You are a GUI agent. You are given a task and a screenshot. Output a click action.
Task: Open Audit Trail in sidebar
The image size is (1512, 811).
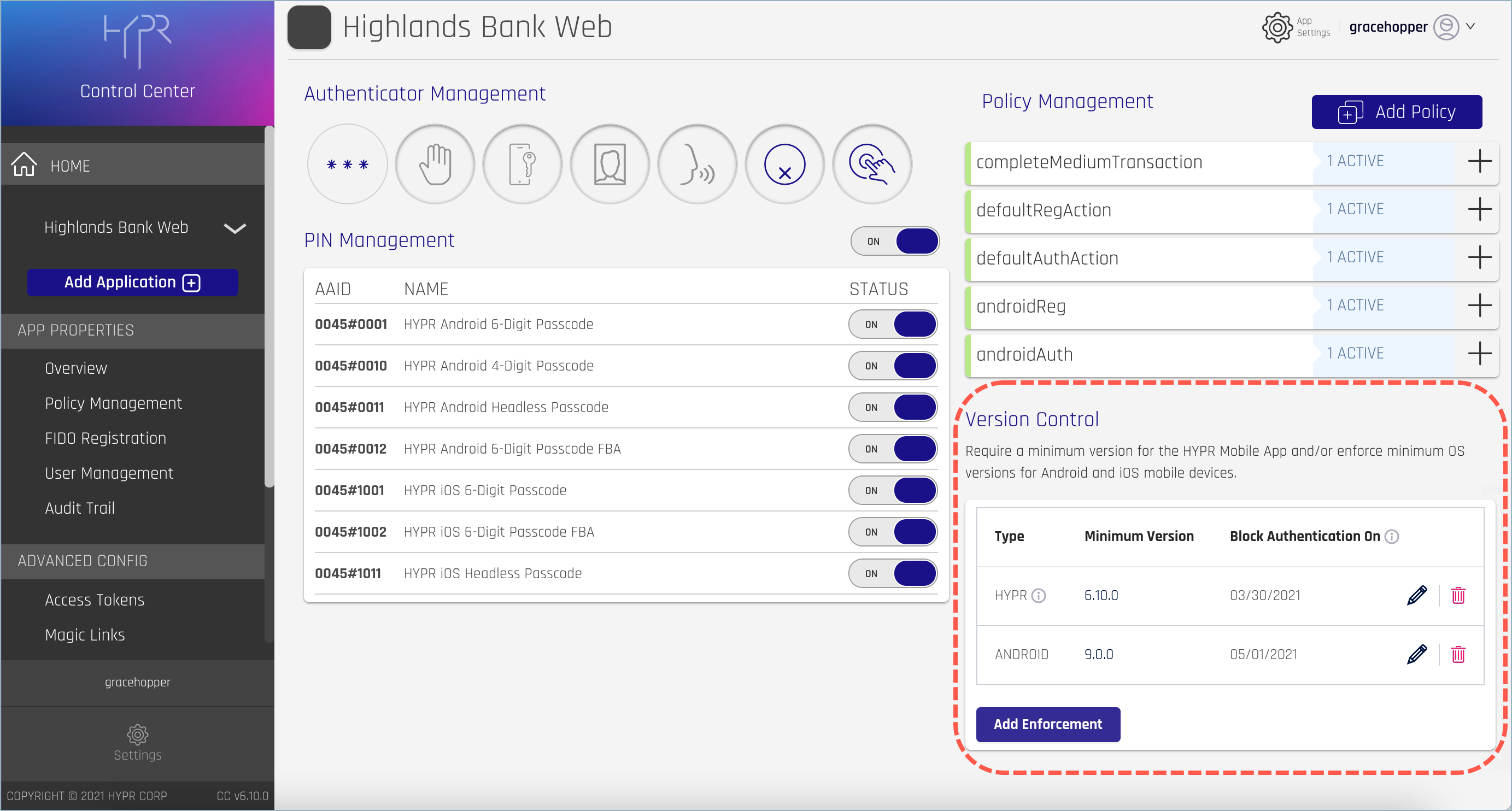(80, 508)
